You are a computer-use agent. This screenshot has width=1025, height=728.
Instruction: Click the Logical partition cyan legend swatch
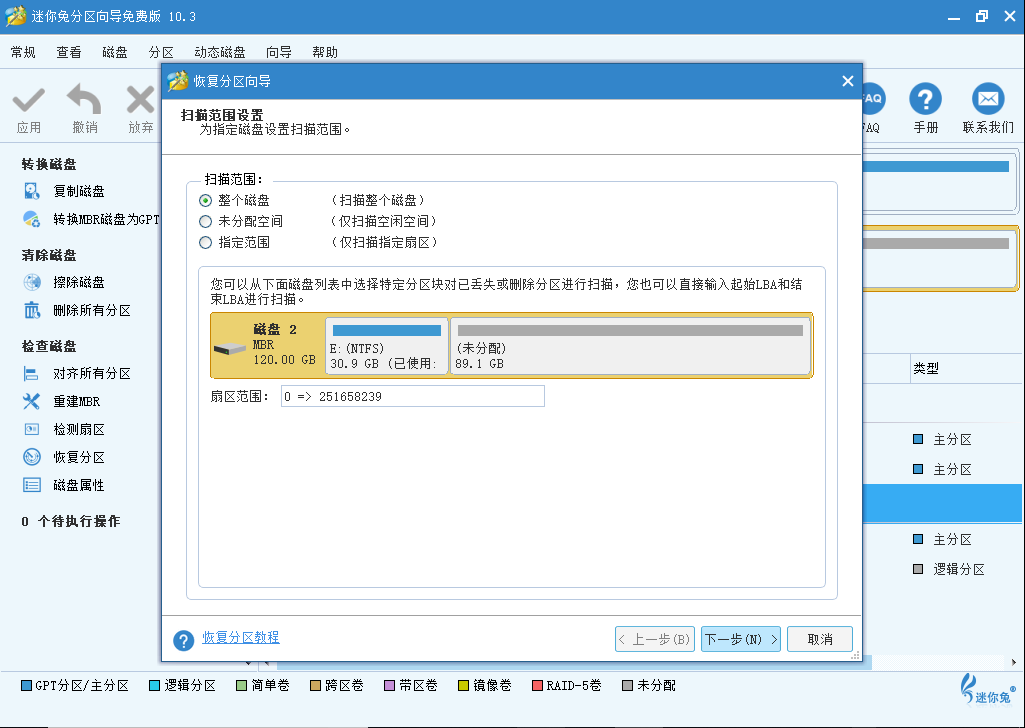[x=154, y=686]
